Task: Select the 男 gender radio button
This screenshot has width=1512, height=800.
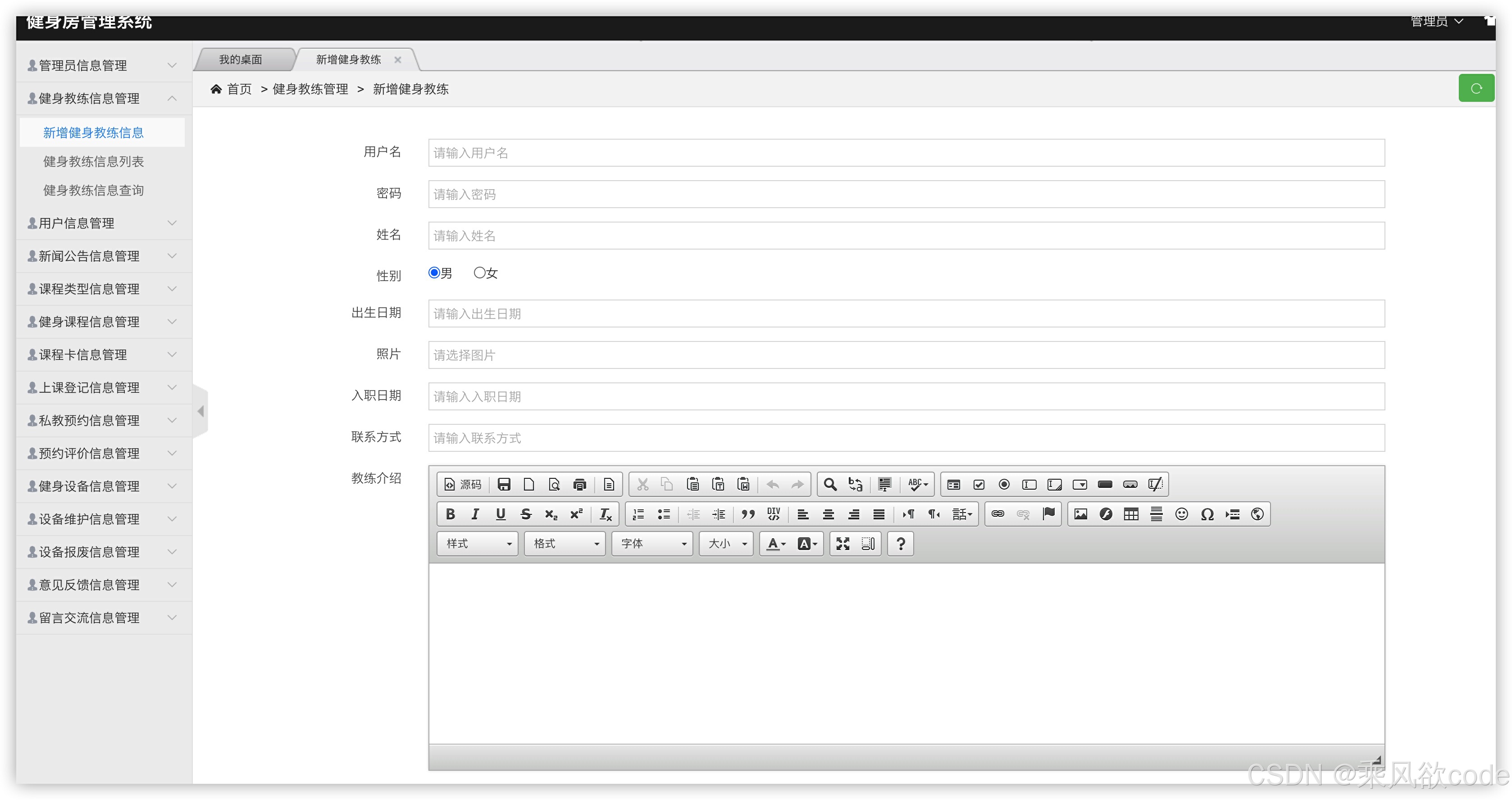Action: coord(434,273)
